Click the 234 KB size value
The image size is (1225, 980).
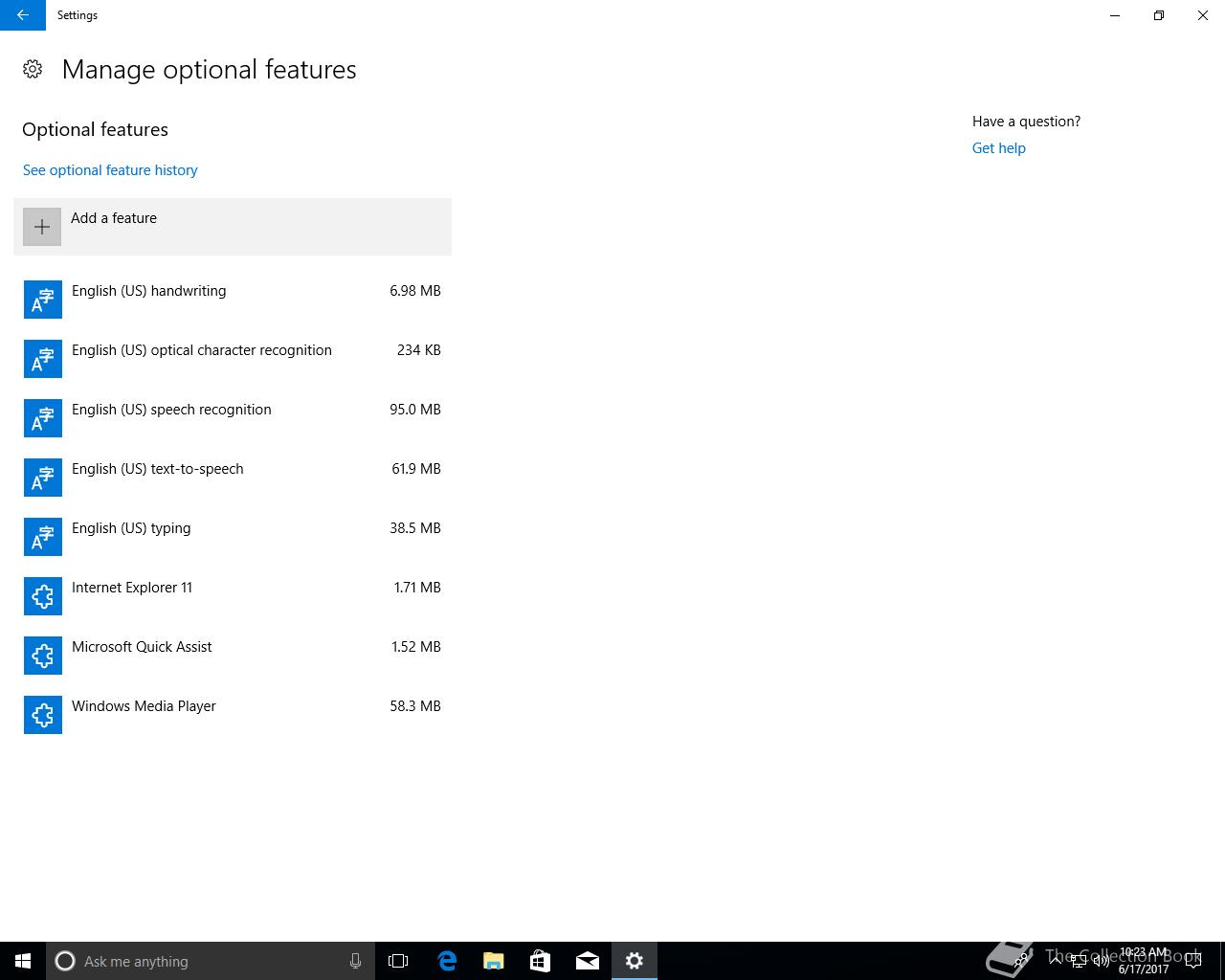pyautogui.click(x=419, y=350)
